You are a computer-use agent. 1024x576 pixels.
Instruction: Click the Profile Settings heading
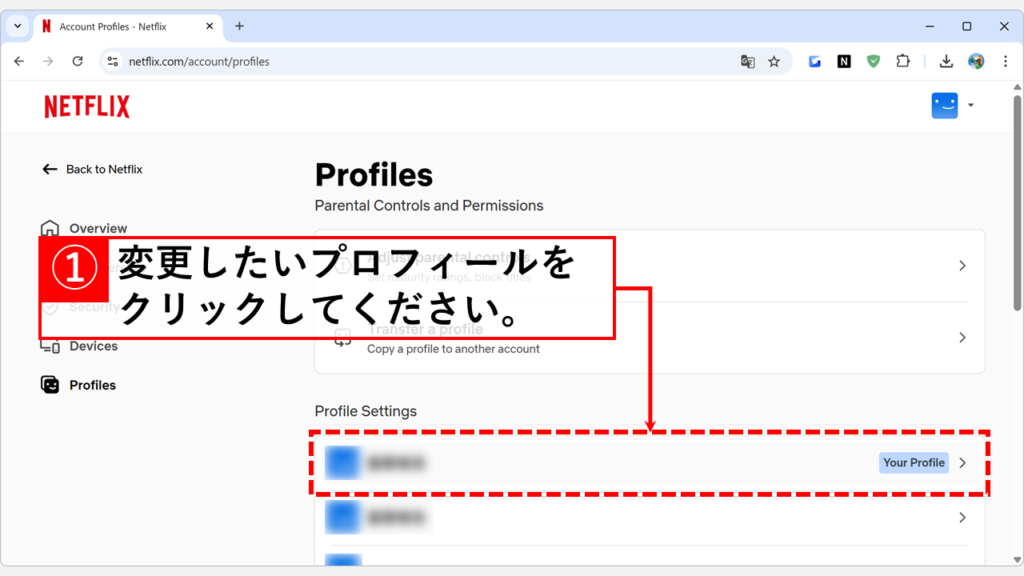[x=366, y=411]
